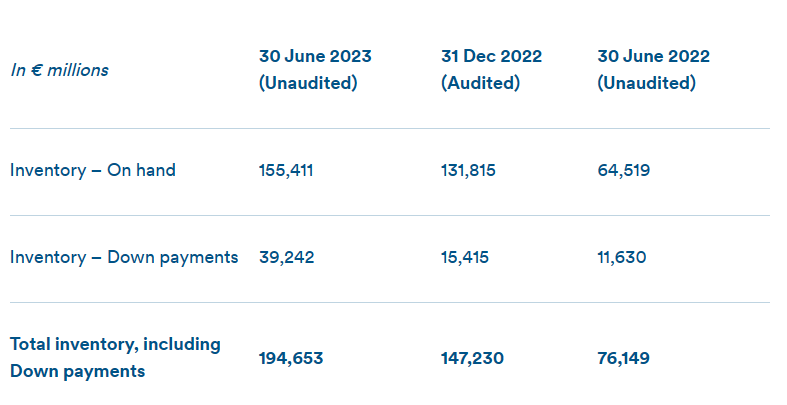The width and height of the screenshot is (787, 405).
Task: Click "(Unaudited)" under the 30 June 2022 header
Action: (646, 84)
